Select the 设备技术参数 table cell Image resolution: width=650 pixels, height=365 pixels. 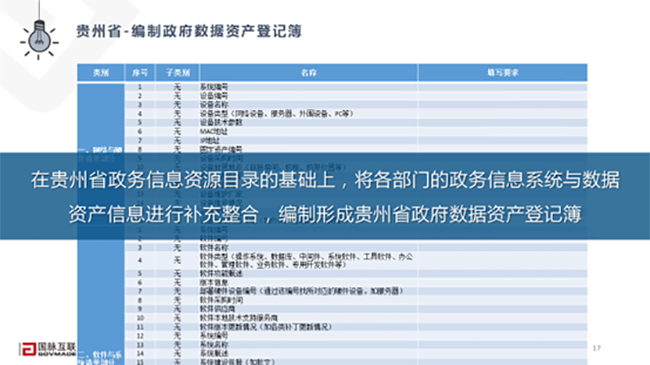coord(308,122)
